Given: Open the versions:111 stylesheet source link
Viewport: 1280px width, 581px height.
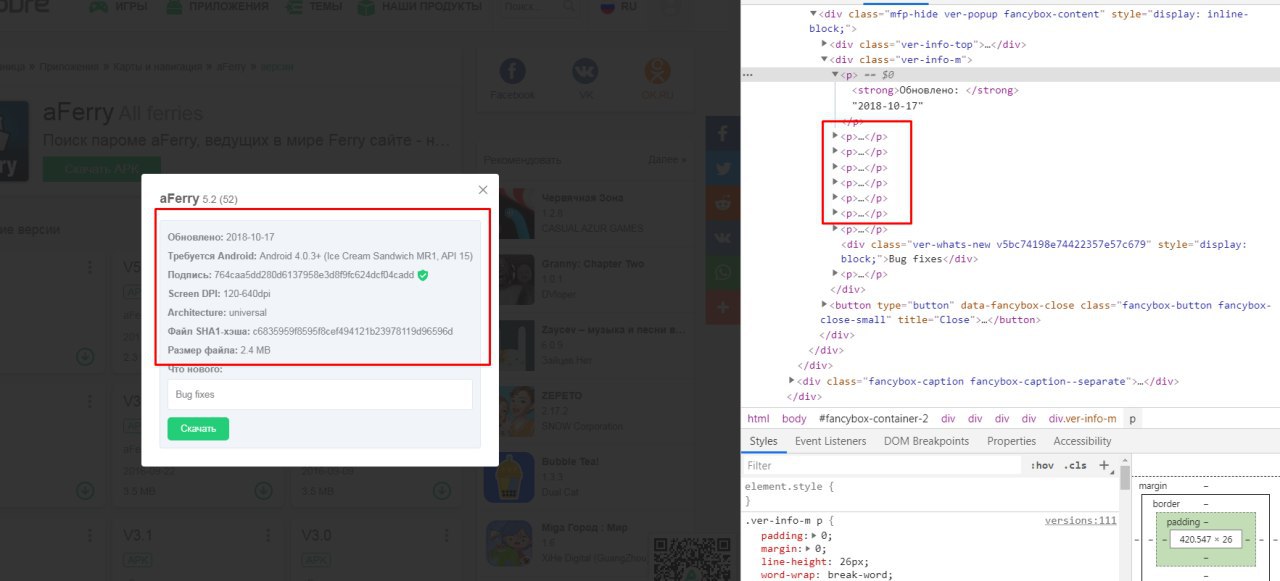Looking at the screenshot, I should click(1080, 521).
